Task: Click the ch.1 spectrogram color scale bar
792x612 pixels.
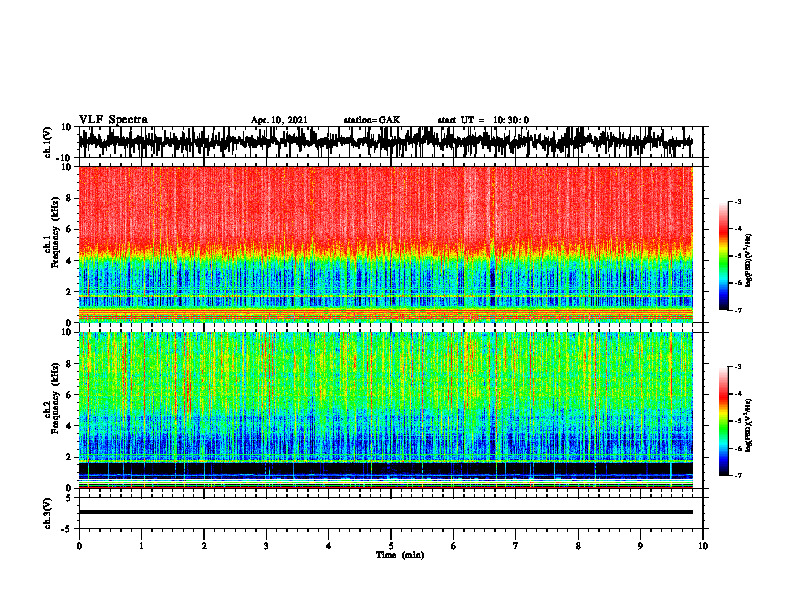Action: click(723, 256)
